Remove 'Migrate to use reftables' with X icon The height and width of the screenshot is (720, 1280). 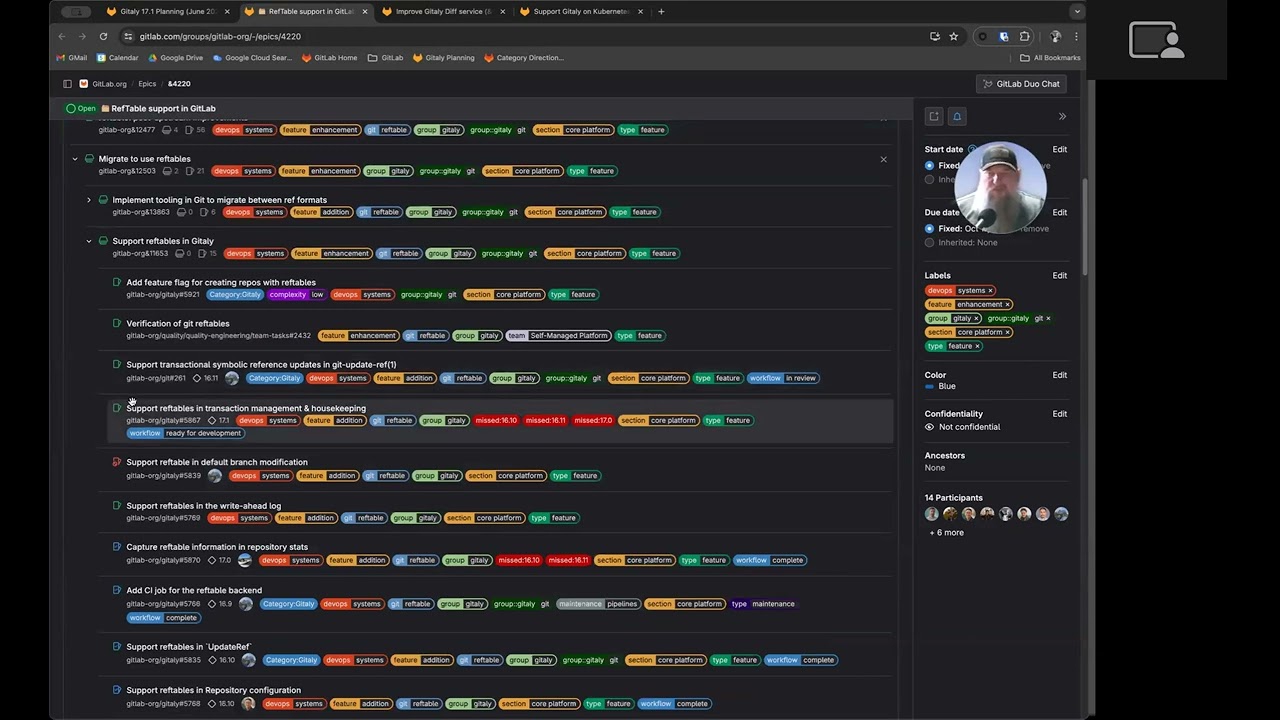pos(883,159)
